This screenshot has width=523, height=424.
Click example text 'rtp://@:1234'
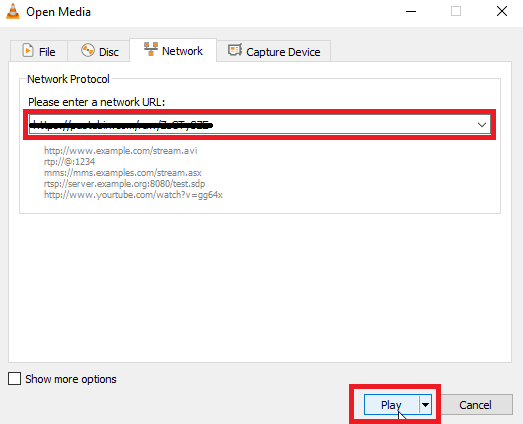click(69, 162)
